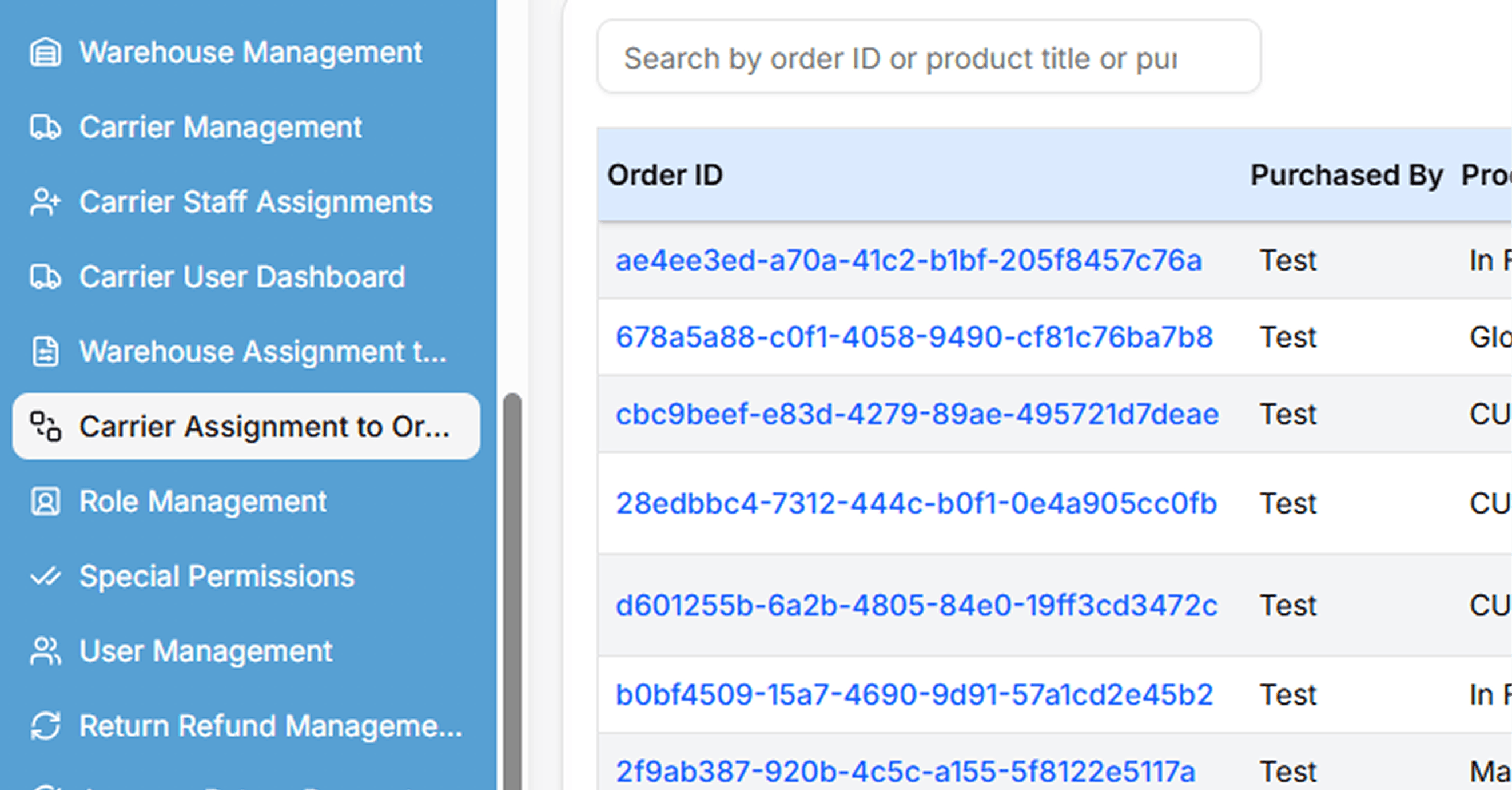1512x791 pixels.
Task: Open order cbc9beef-e83d-4279-89ae-495721d7deae
Action: [x=917, y=414]
